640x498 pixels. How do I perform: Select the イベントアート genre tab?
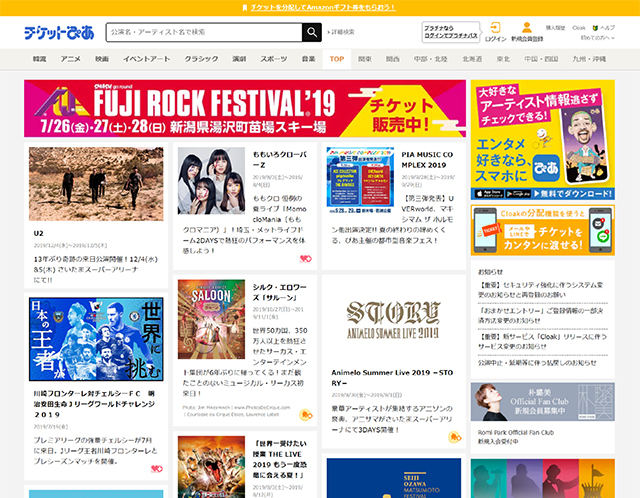[147, 59]
